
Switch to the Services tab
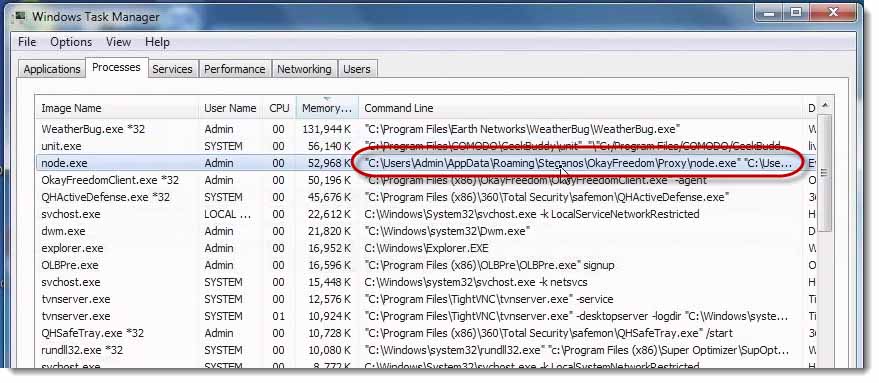click(172, 69)
